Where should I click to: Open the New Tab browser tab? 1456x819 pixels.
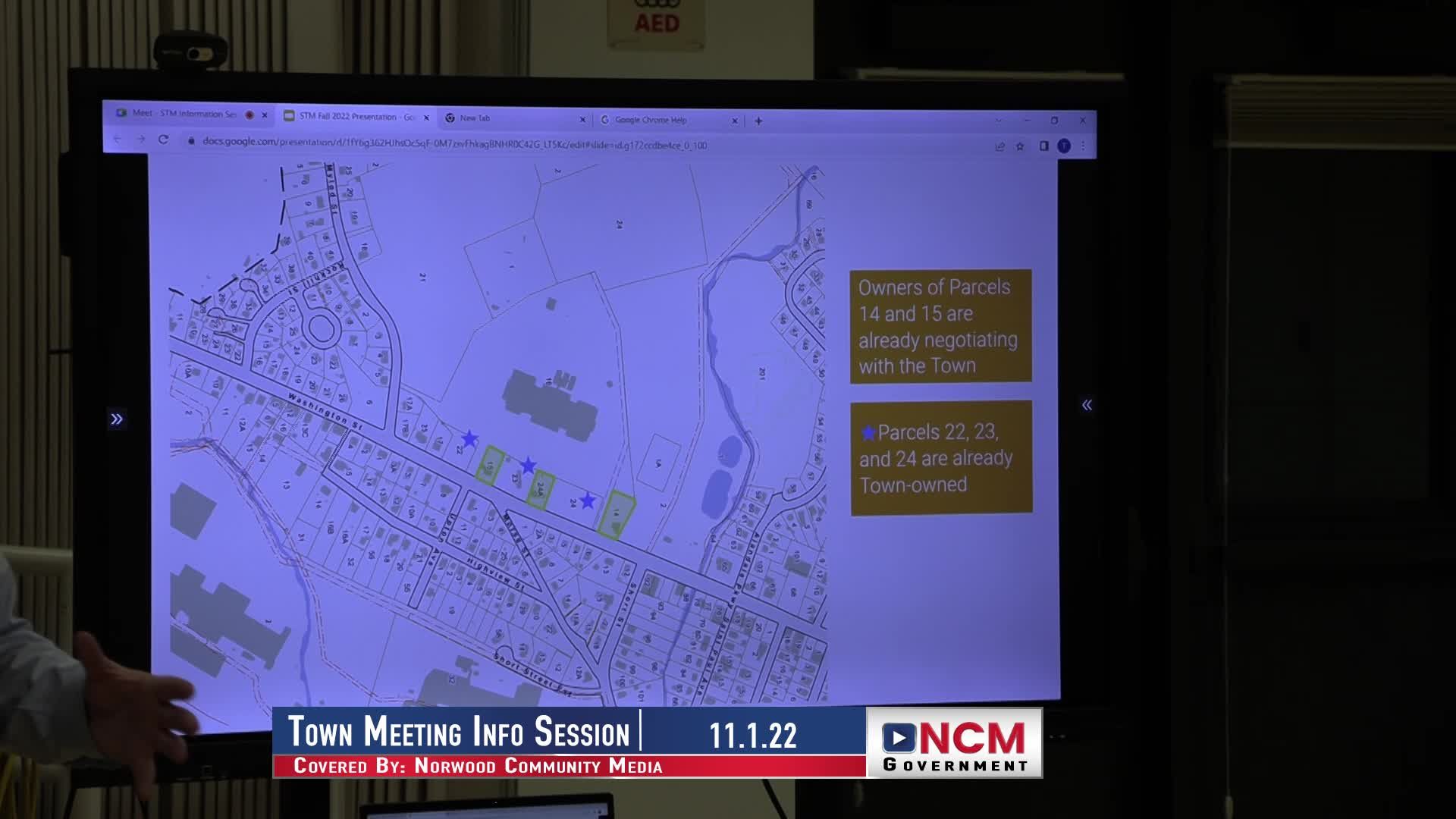click(475, 118)
